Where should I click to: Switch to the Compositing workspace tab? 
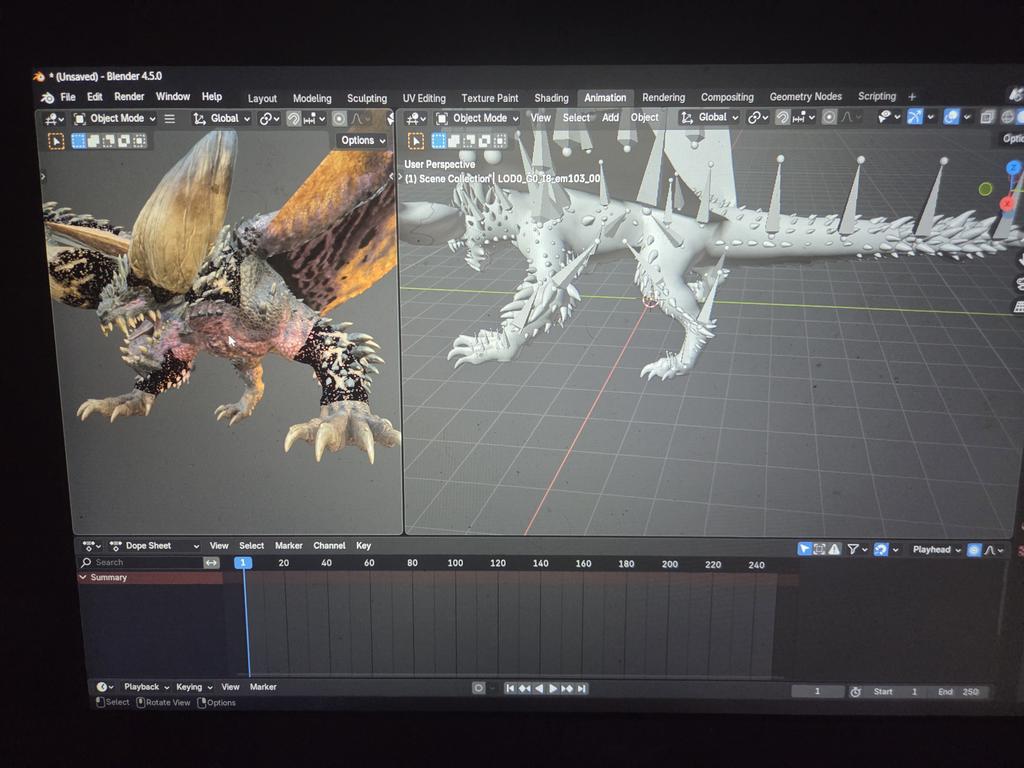[727, 97]
